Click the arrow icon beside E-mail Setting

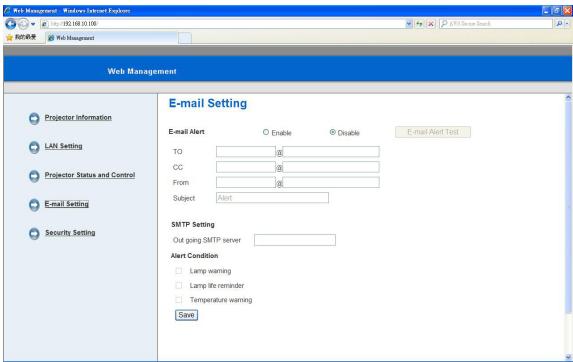[x=34, y=205]
